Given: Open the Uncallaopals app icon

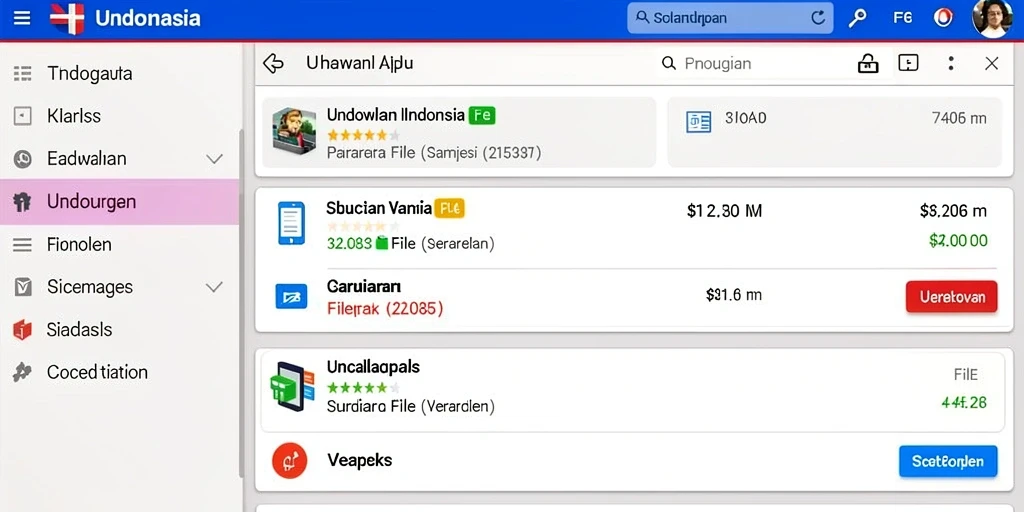Looking at the screenshot, I should 292,387.
